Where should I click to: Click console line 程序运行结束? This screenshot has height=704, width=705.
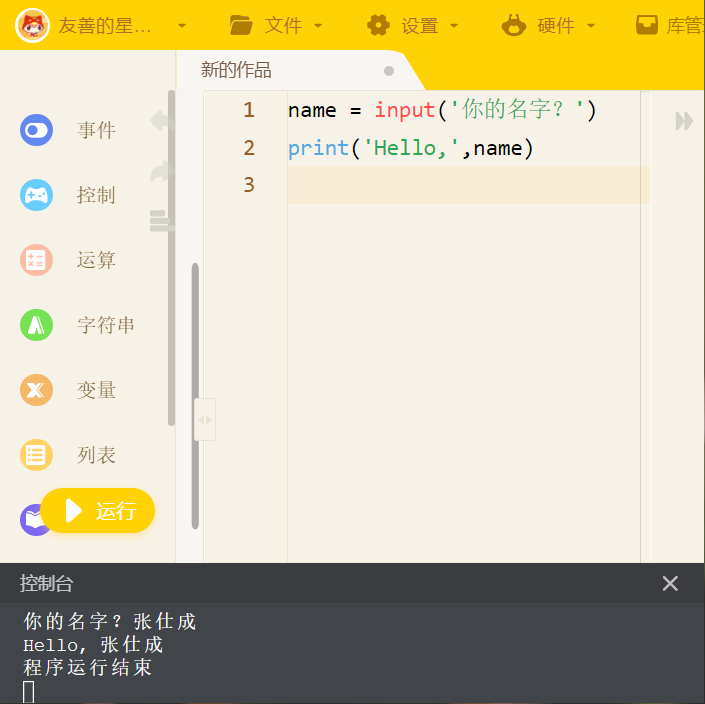point(88,667)
